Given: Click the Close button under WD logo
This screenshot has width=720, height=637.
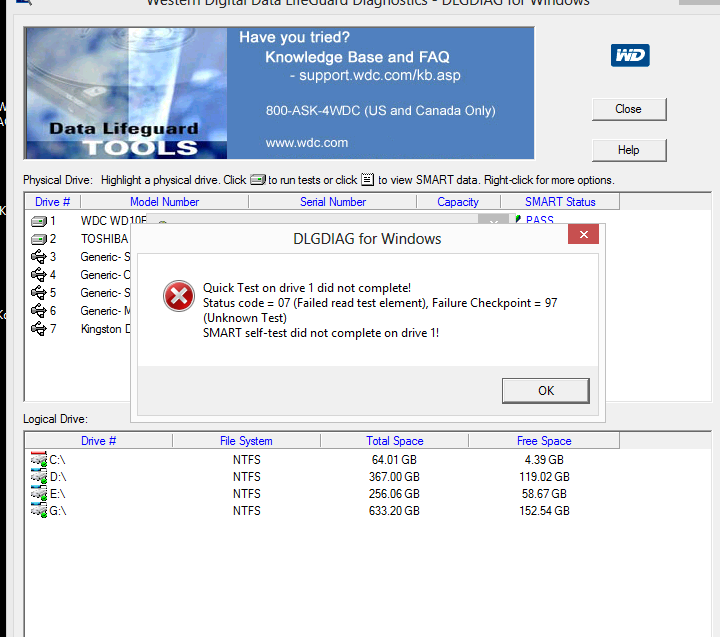Looking at the screenshot, I should pyautogui.click(x=629, y=109).
